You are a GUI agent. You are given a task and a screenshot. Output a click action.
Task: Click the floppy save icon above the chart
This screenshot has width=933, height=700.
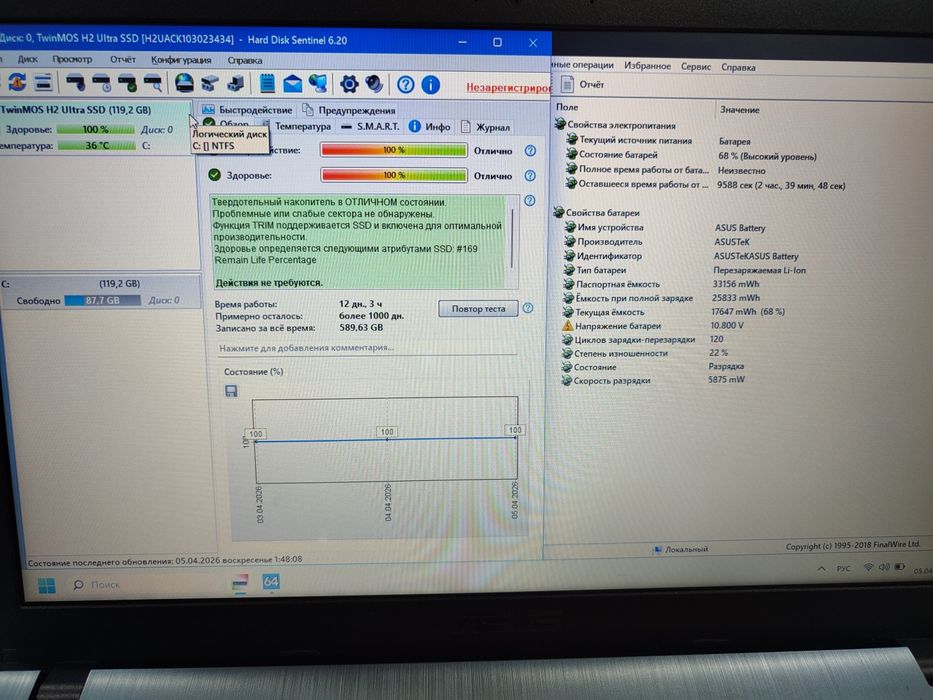coord(231,390)
